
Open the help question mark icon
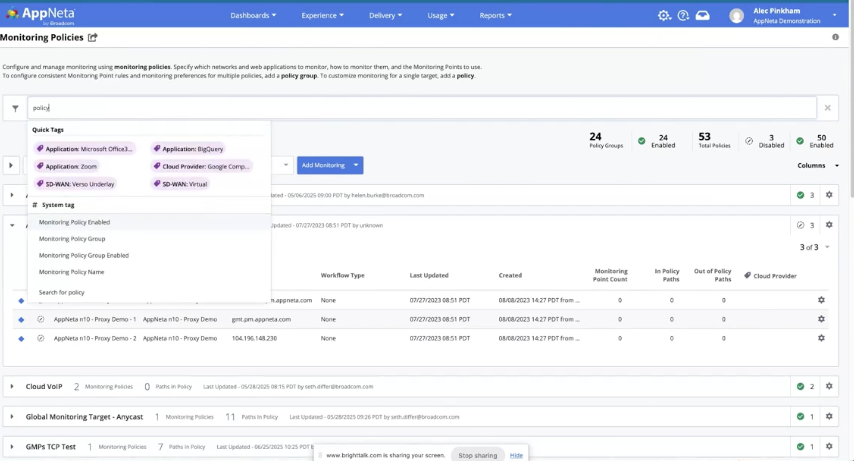(683, 16)
